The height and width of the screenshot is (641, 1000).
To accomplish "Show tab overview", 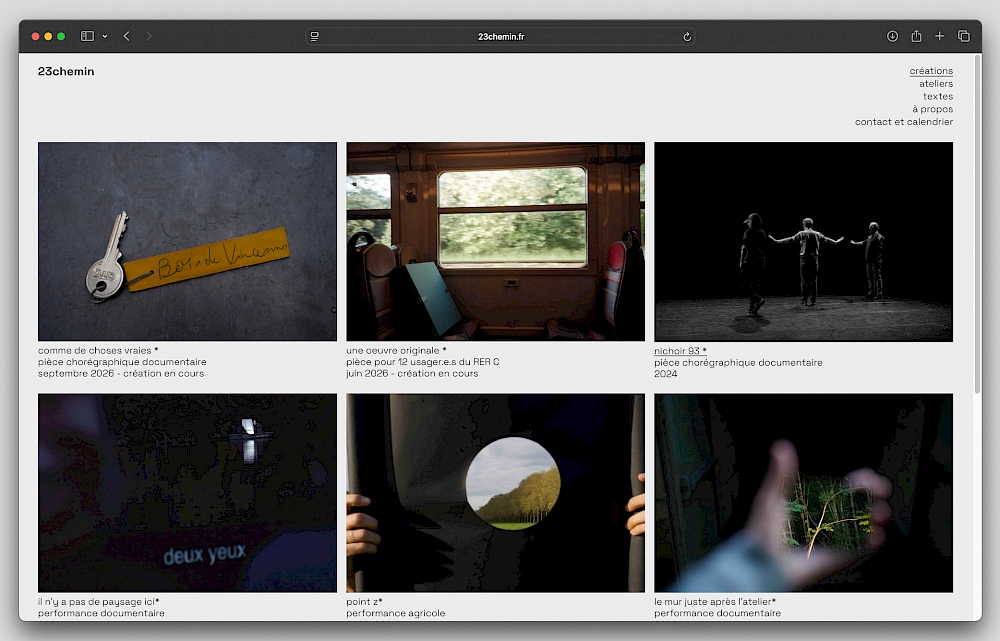I will point(964,36).
